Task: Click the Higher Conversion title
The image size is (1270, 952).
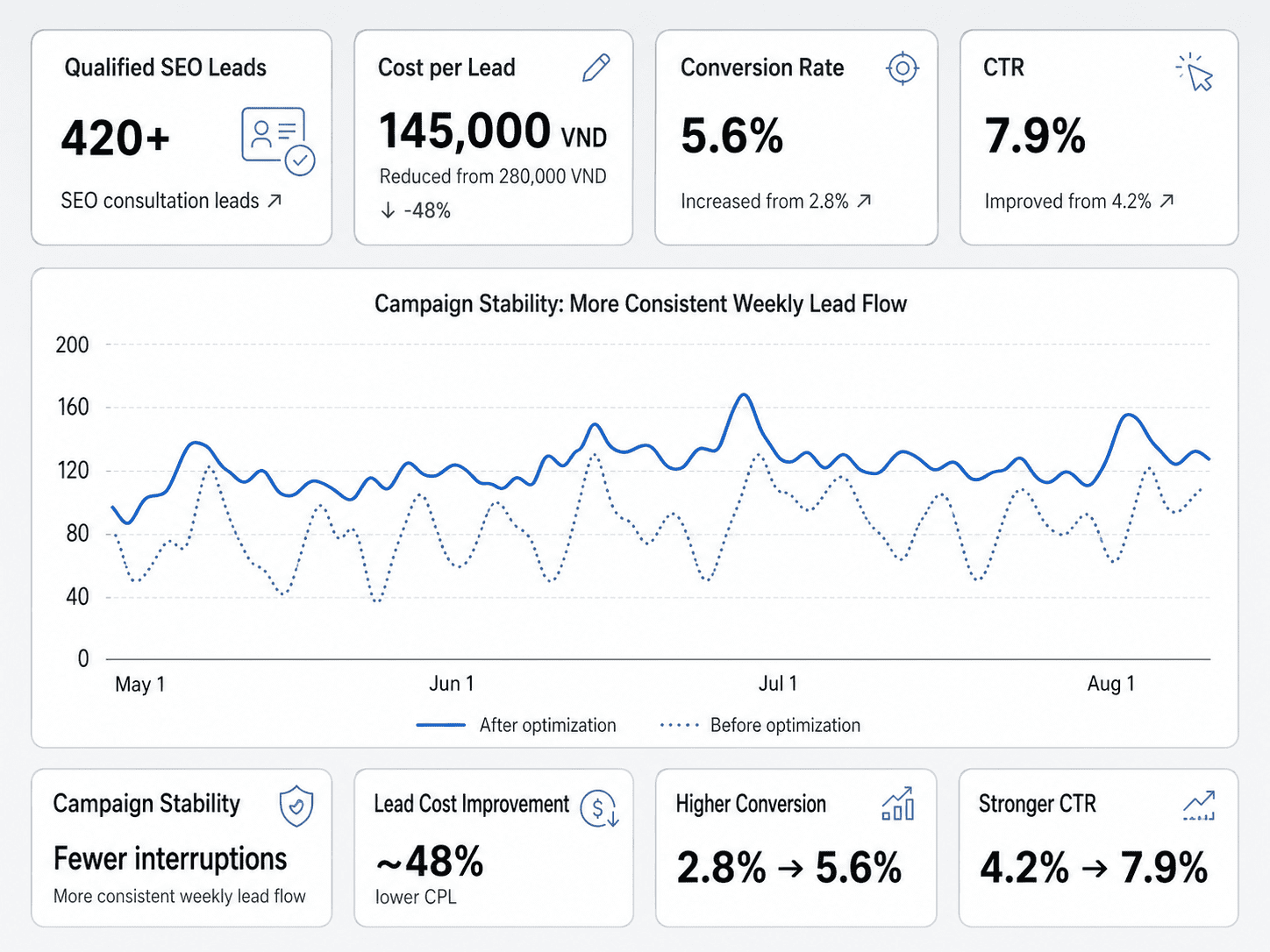Action: tap(751, 804)
